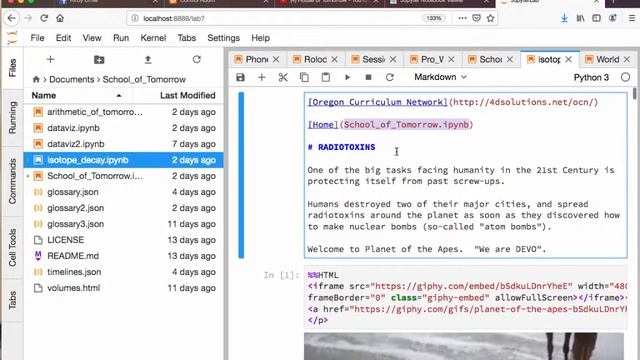Go to the home folder breadcrumb icon

(36, 79)
